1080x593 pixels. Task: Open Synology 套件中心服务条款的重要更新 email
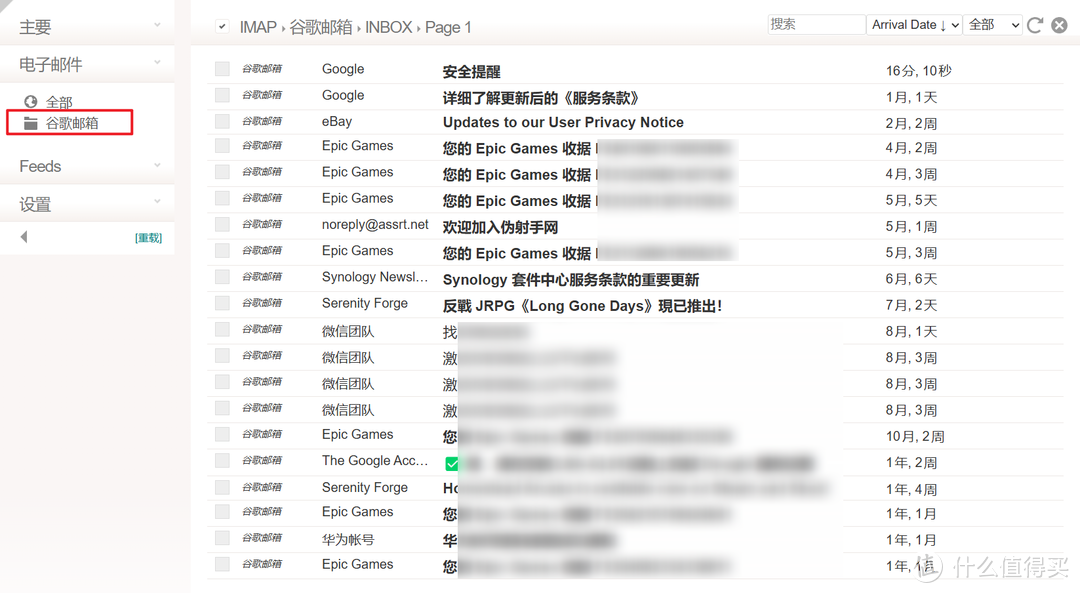pos(571,280)
